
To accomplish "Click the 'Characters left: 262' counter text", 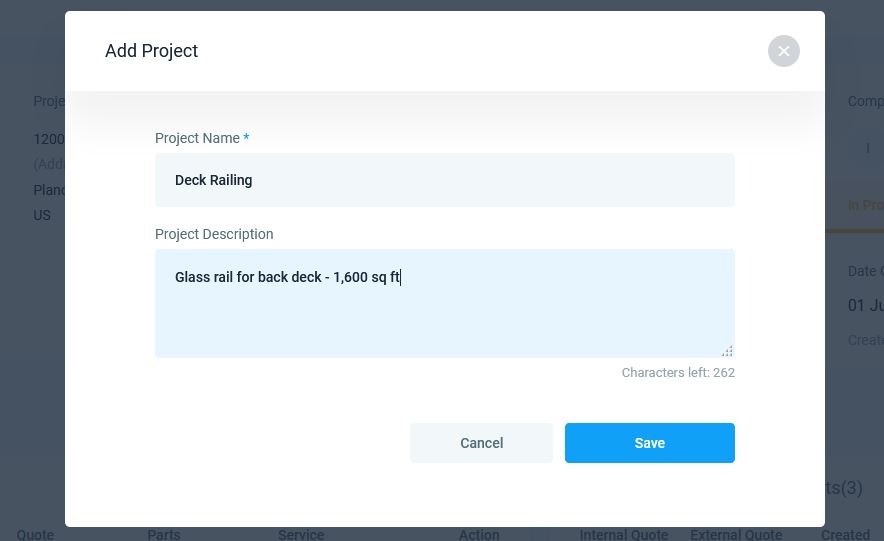I will pyautogui.click(x=678, y=373).
